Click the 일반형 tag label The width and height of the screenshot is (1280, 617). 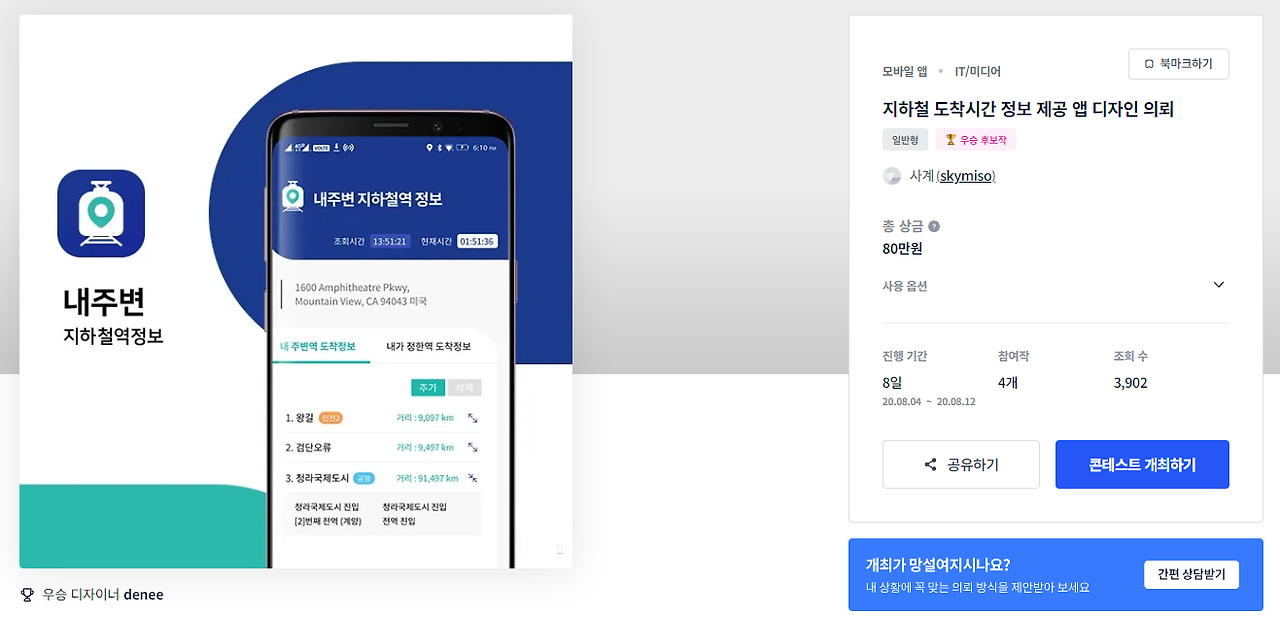pyautogui.click(x=905, y=140)
